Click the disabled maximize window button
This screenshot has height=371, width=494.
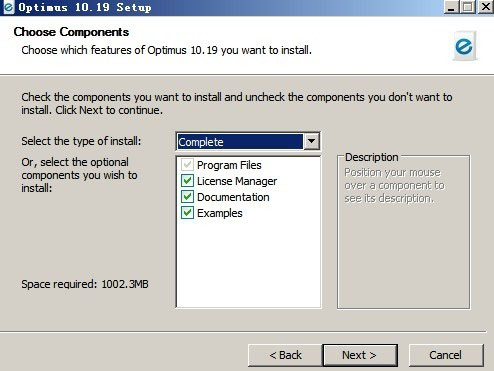tap(468, 7)
